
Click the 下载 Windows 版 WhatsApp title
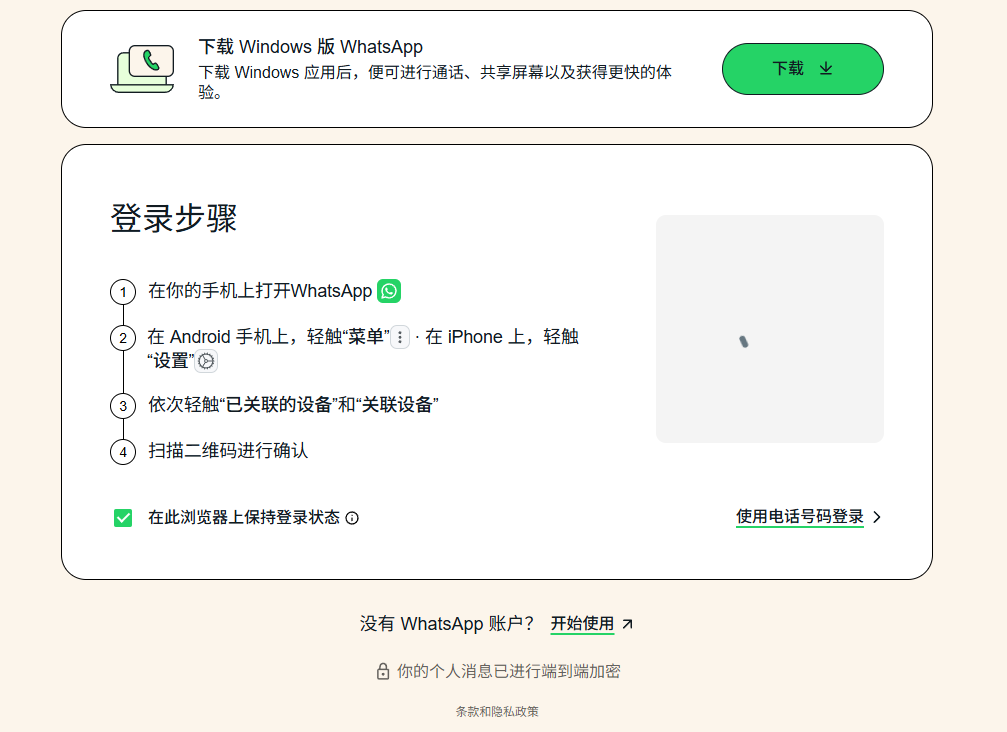click(310, 47)
